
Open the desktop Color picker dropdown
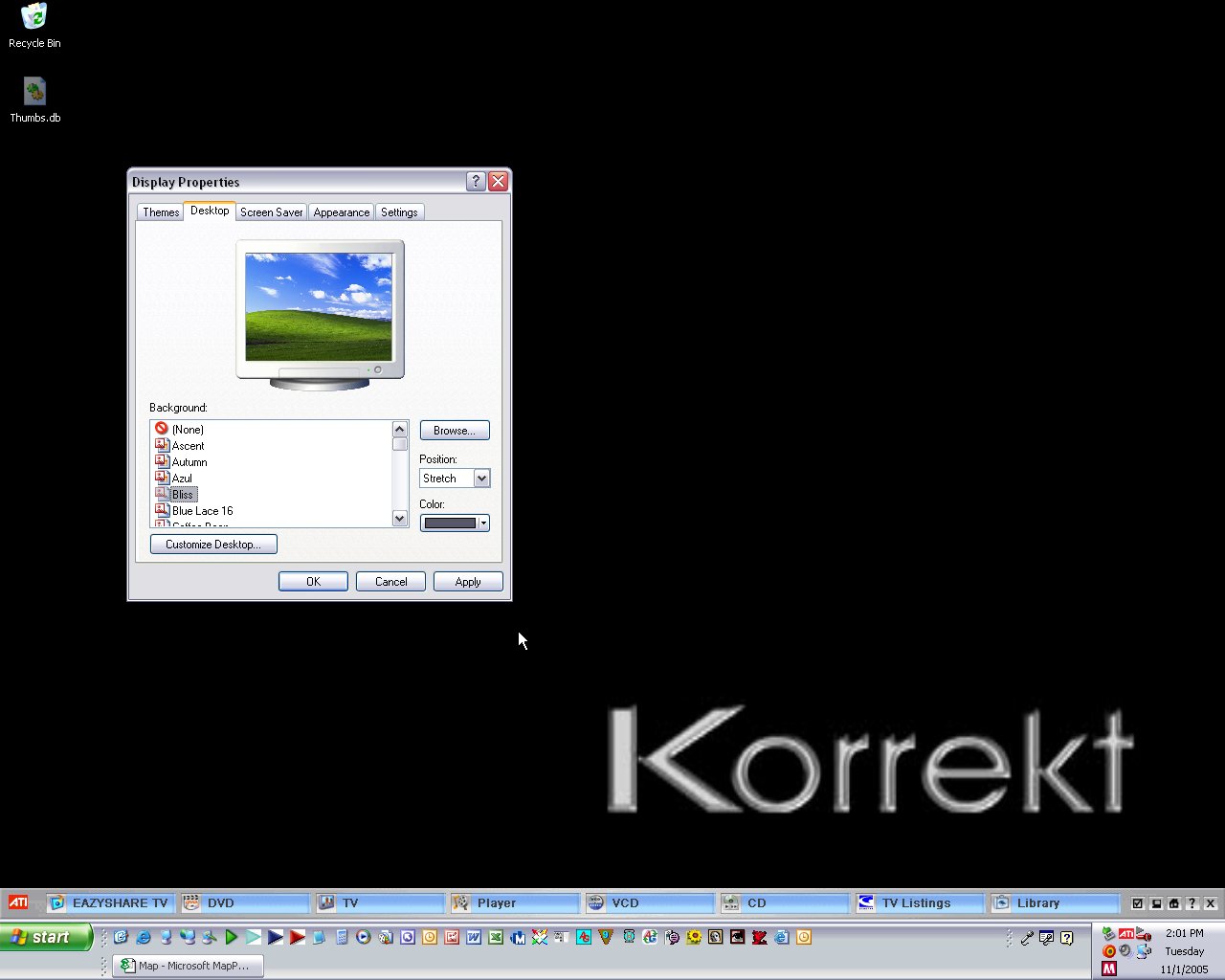[x=483, y=523]
